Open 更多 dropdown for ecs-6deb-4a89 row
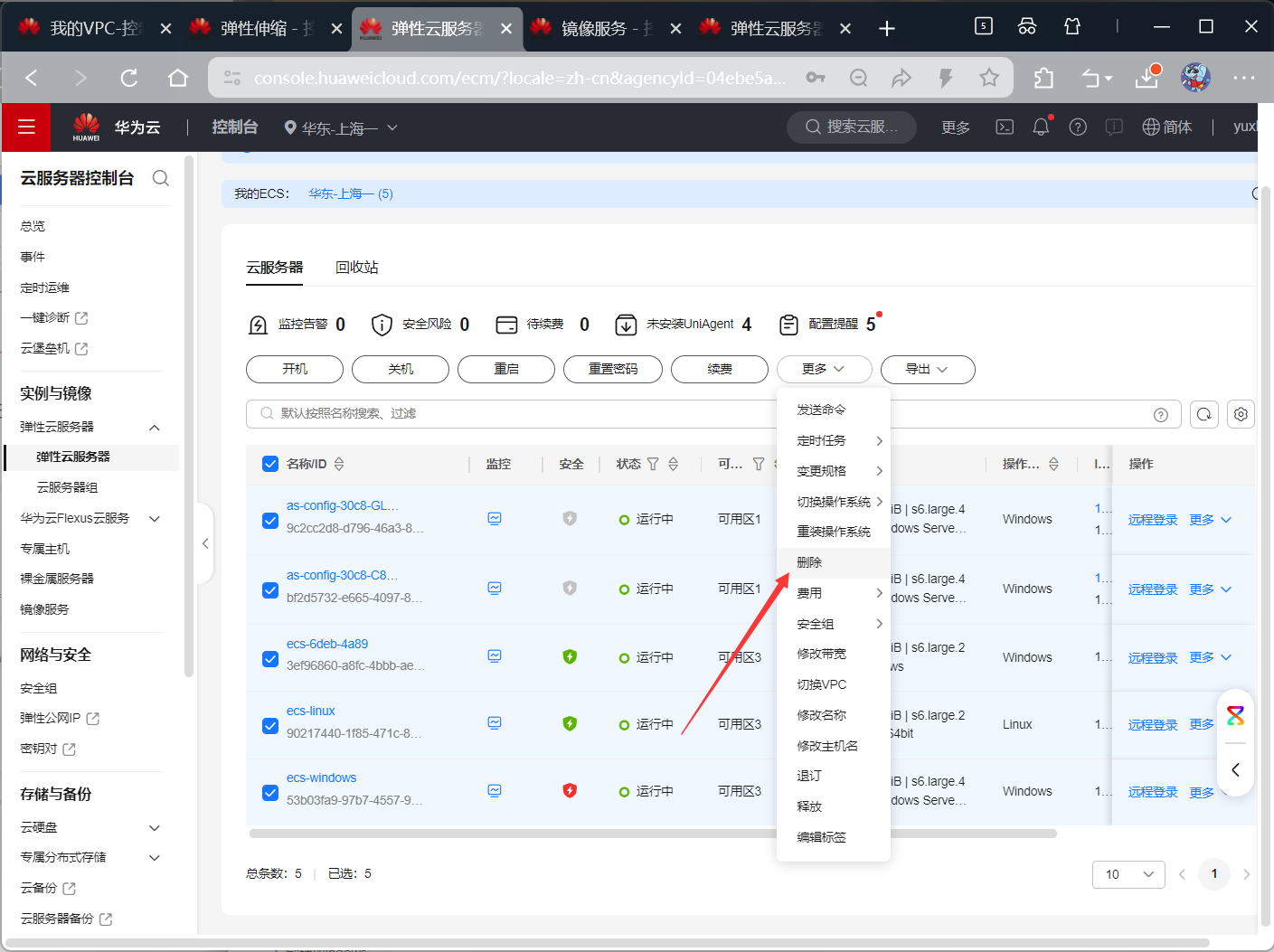 (1211, 657)
